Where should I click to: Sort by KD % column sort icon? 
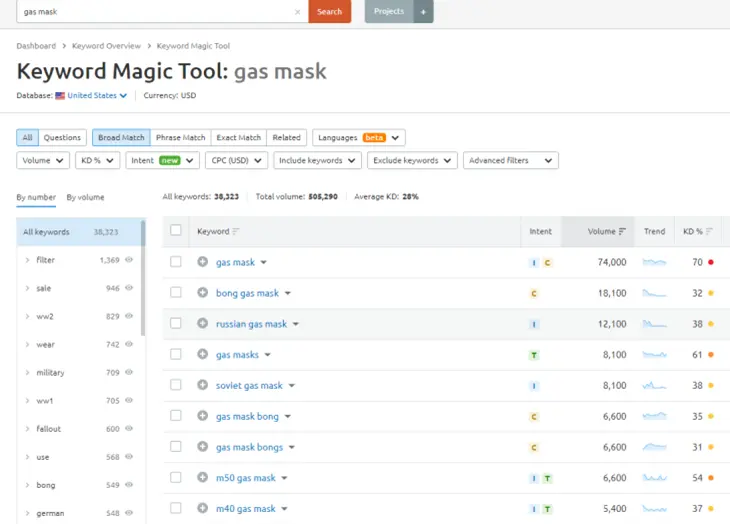pos(709,231)
